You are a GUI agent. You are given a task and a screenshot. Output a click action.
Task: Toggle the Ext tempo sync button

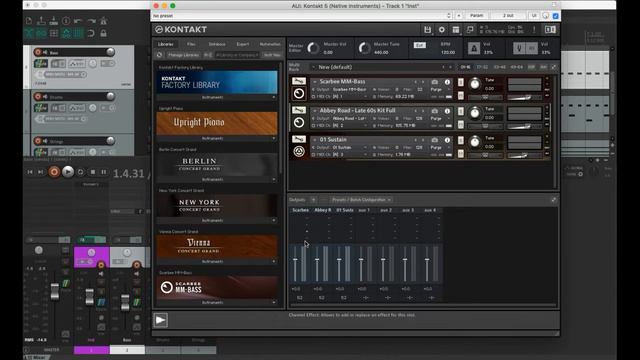point(419,45)
